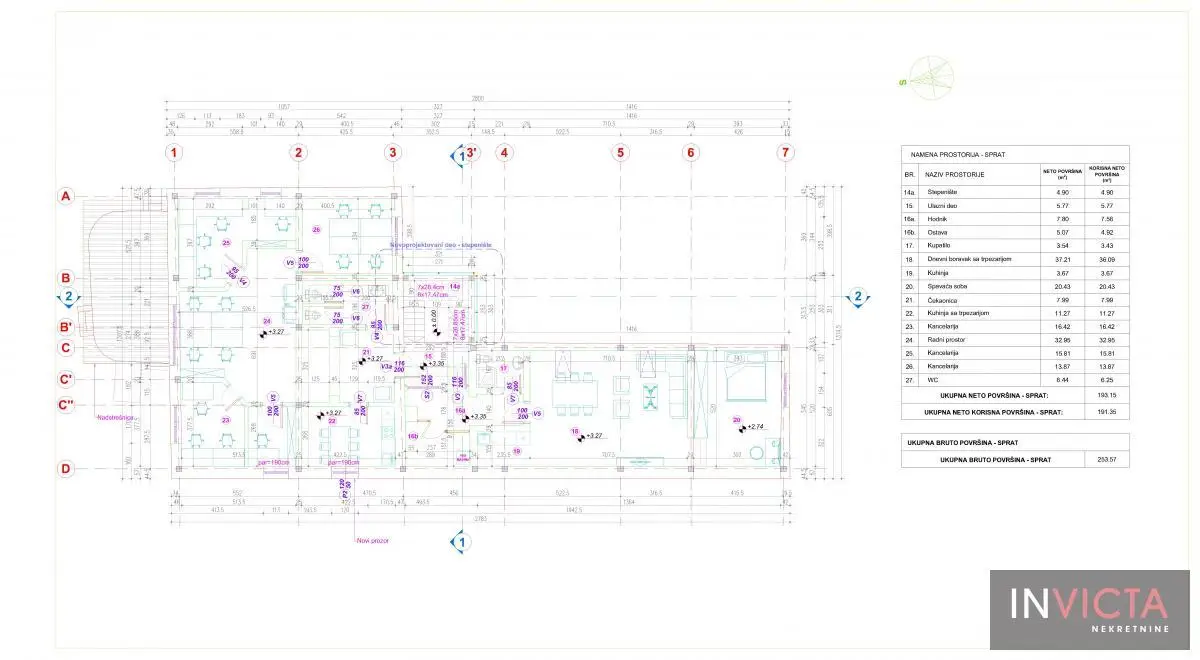Select red grid axis circle 7

[x=786, y=153]
